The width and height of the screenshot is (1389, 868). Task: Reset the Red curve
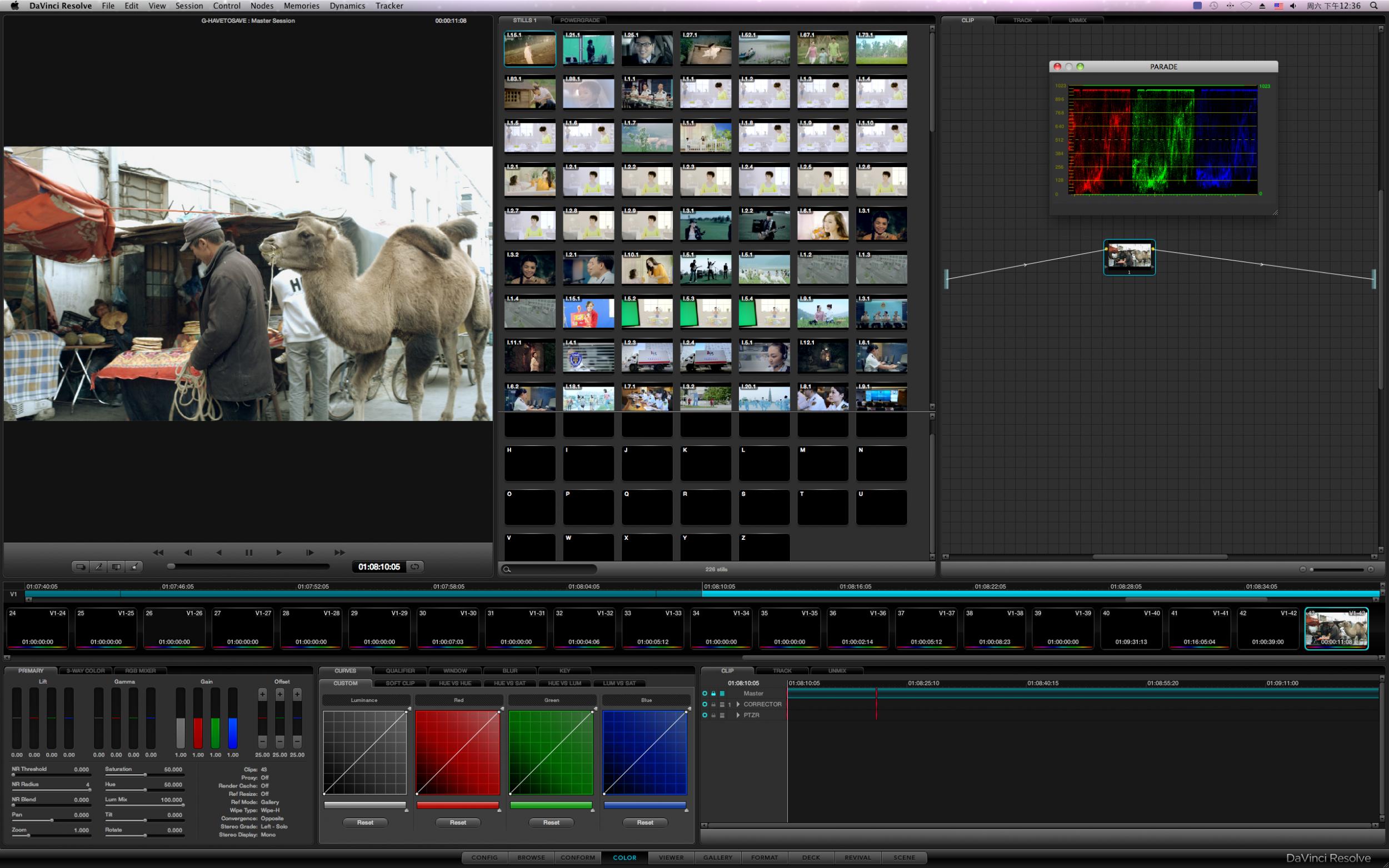click(458, 822)
